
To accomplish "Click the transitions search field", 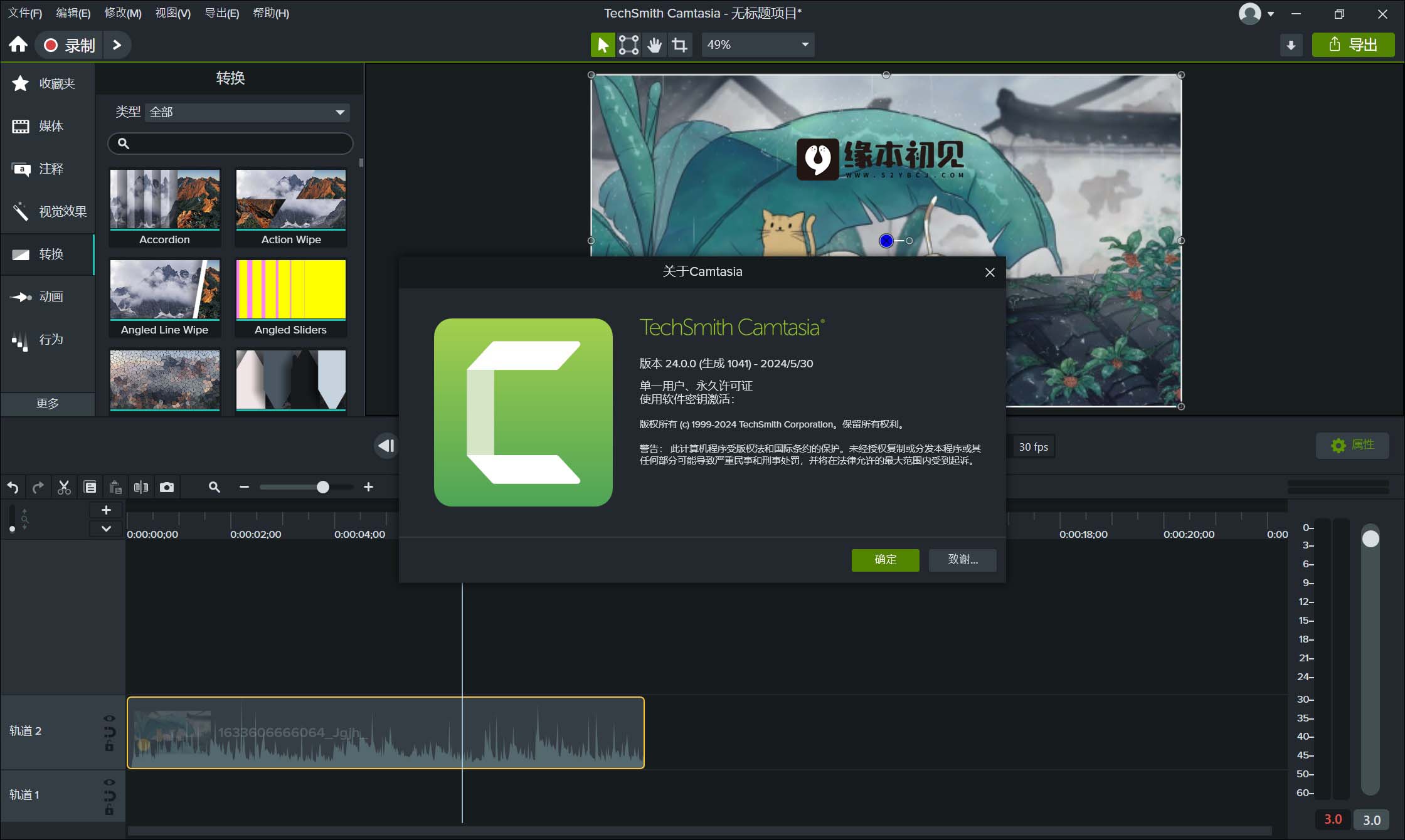I will click(x=231, y=144).
